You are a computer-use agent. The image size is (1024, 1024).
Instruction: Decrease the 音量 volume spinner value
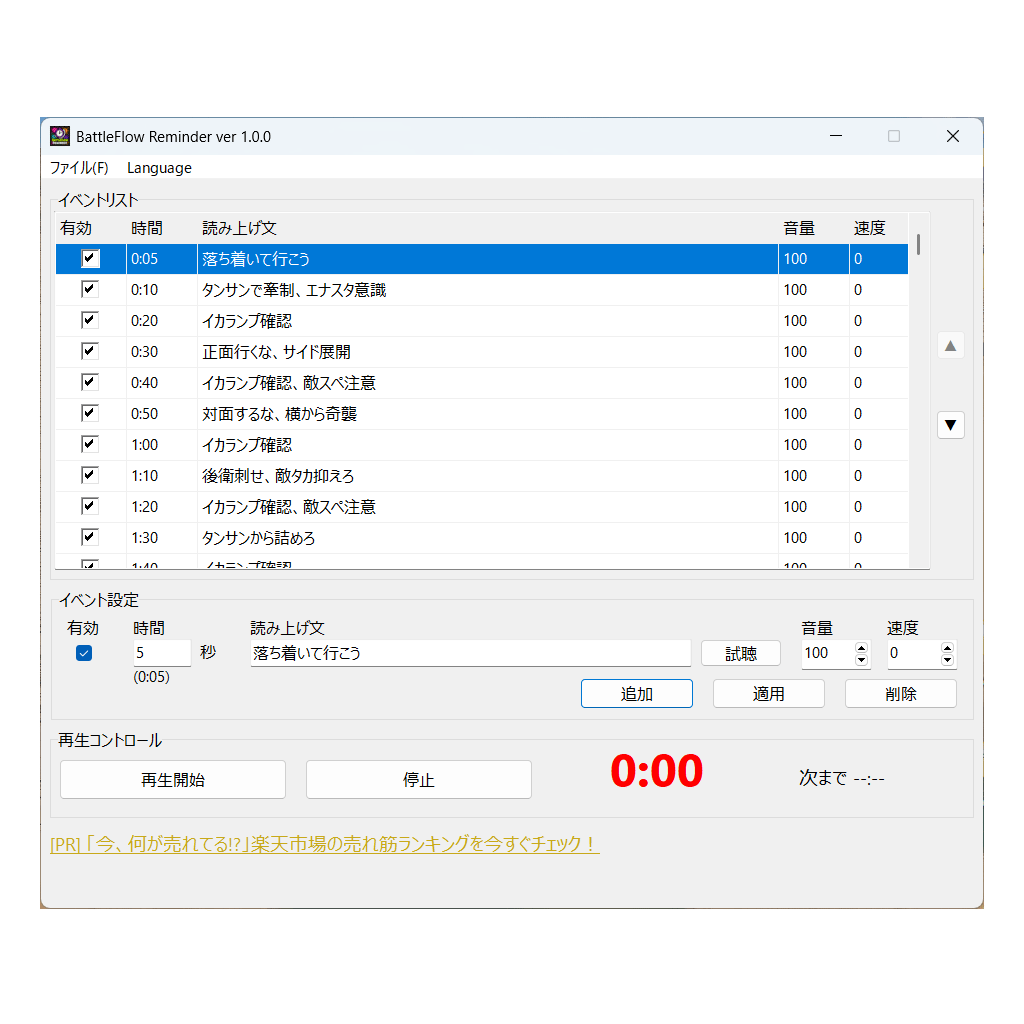click(861, 659)
